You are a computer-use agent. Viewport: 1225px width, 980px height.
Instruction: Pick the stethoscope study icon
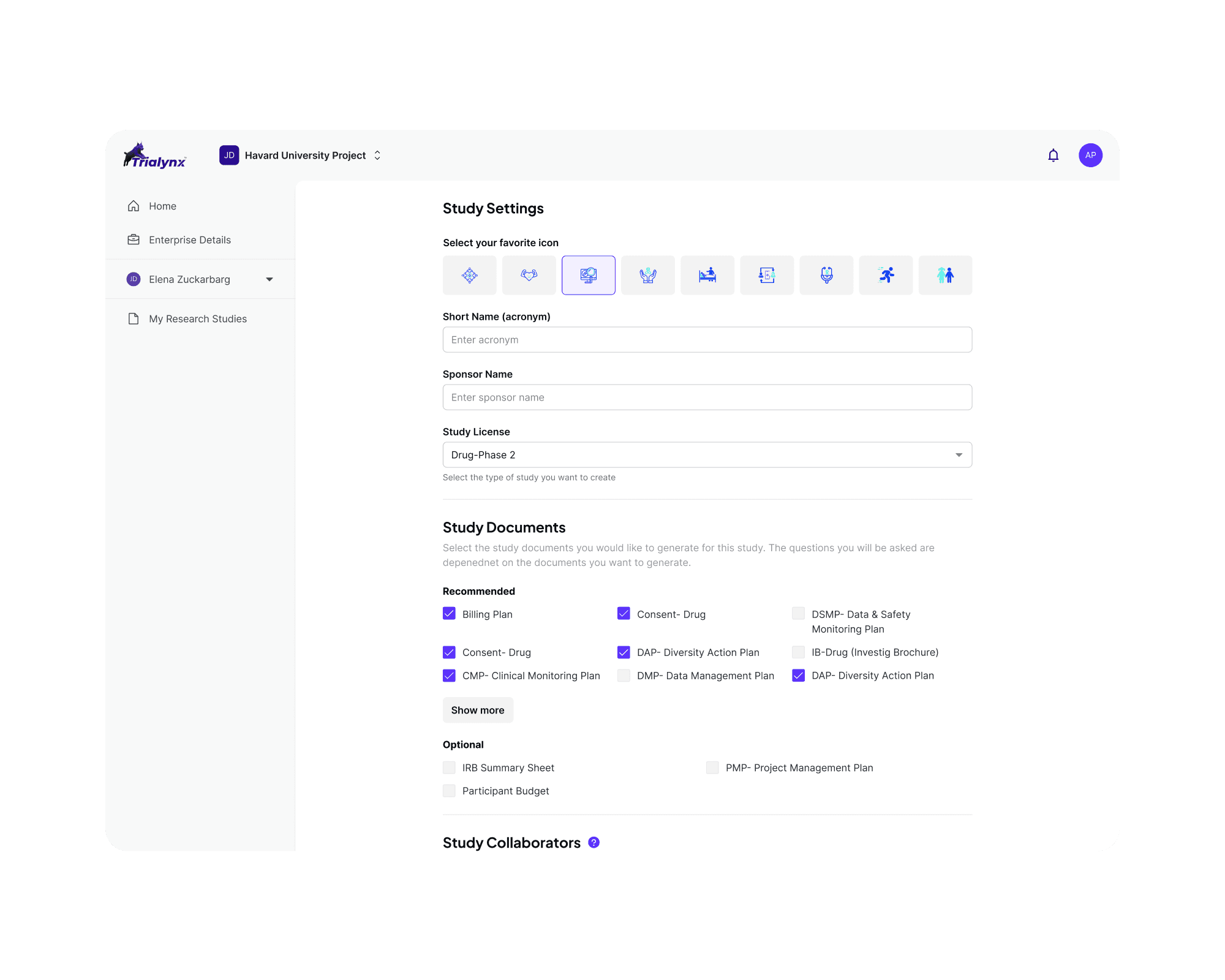[x=826, y=275]
